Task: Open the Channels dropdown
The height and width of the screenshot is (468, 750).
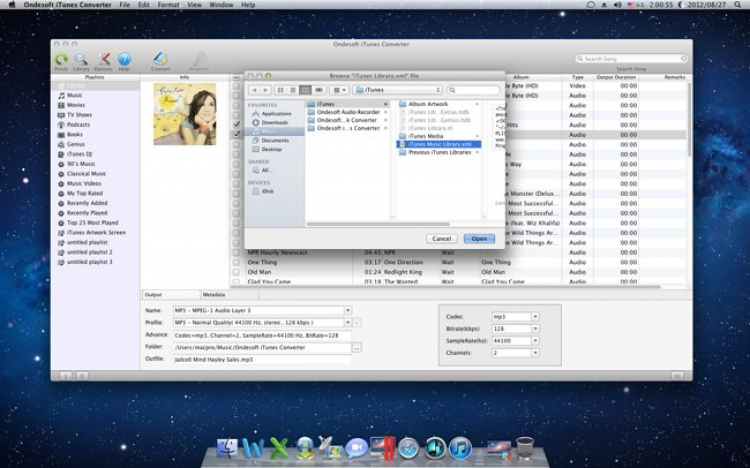Action: tap(535, 353)
